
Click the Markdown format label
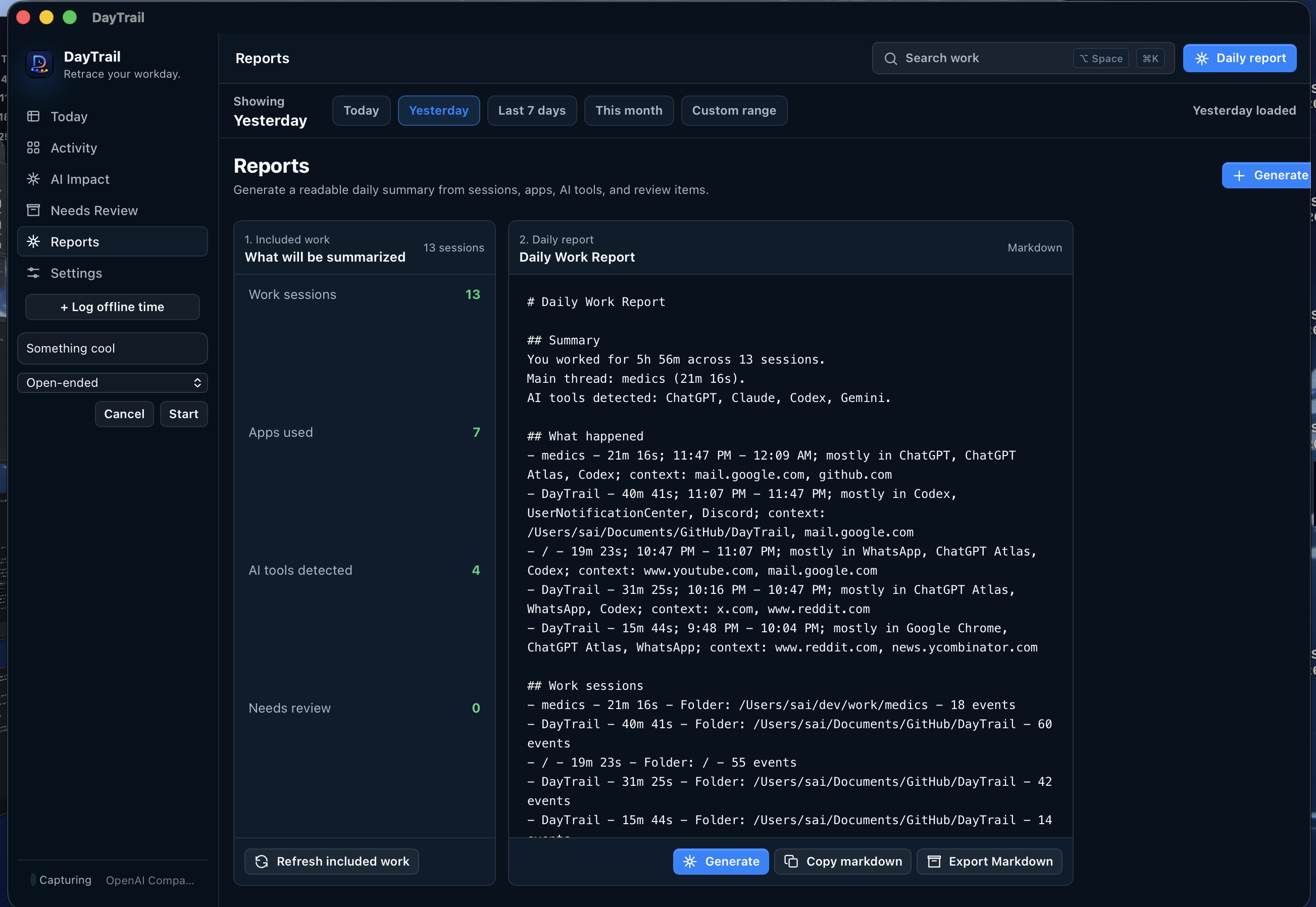coord(1034,248)
